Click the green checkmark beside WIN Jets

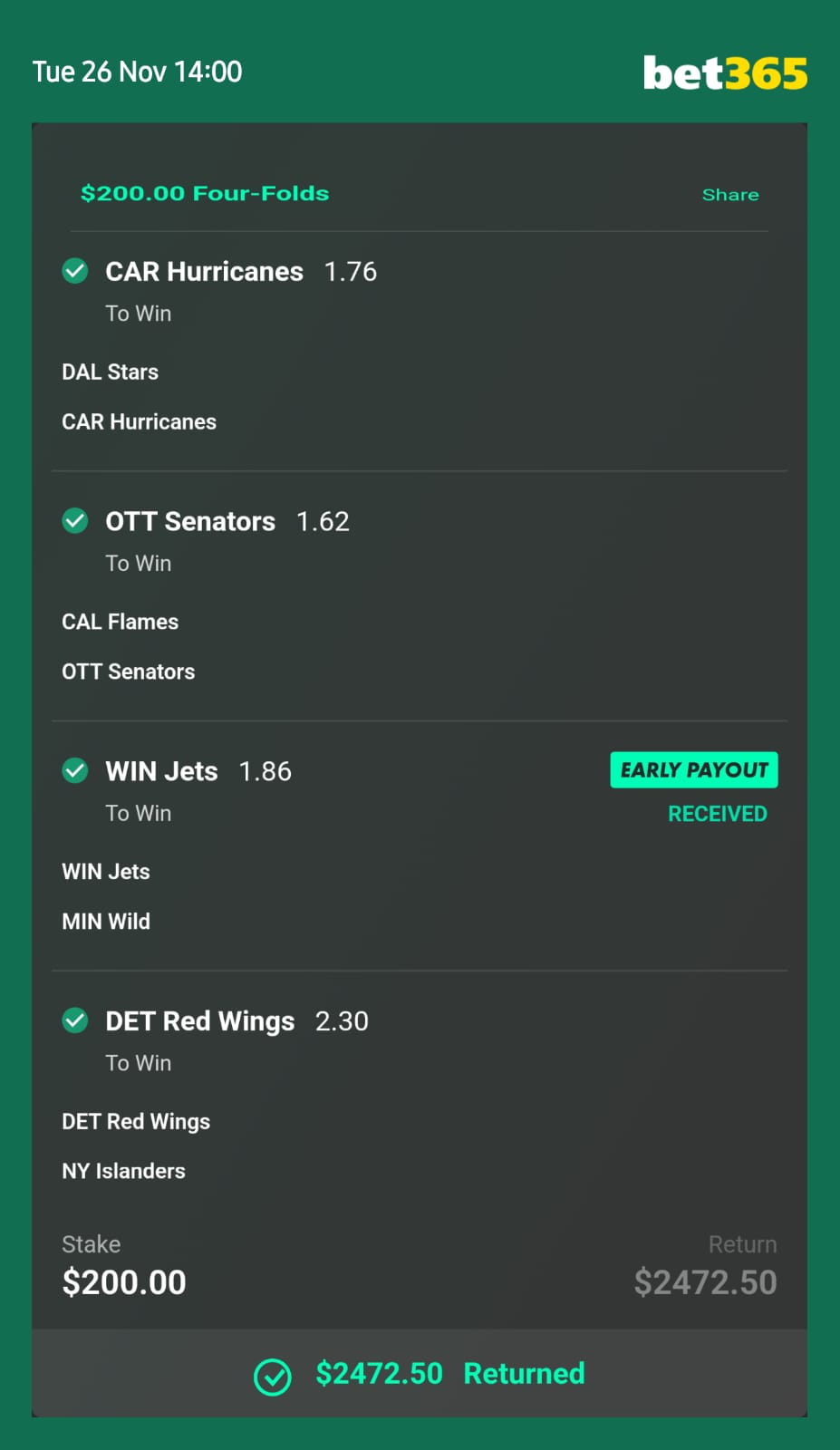75,771
